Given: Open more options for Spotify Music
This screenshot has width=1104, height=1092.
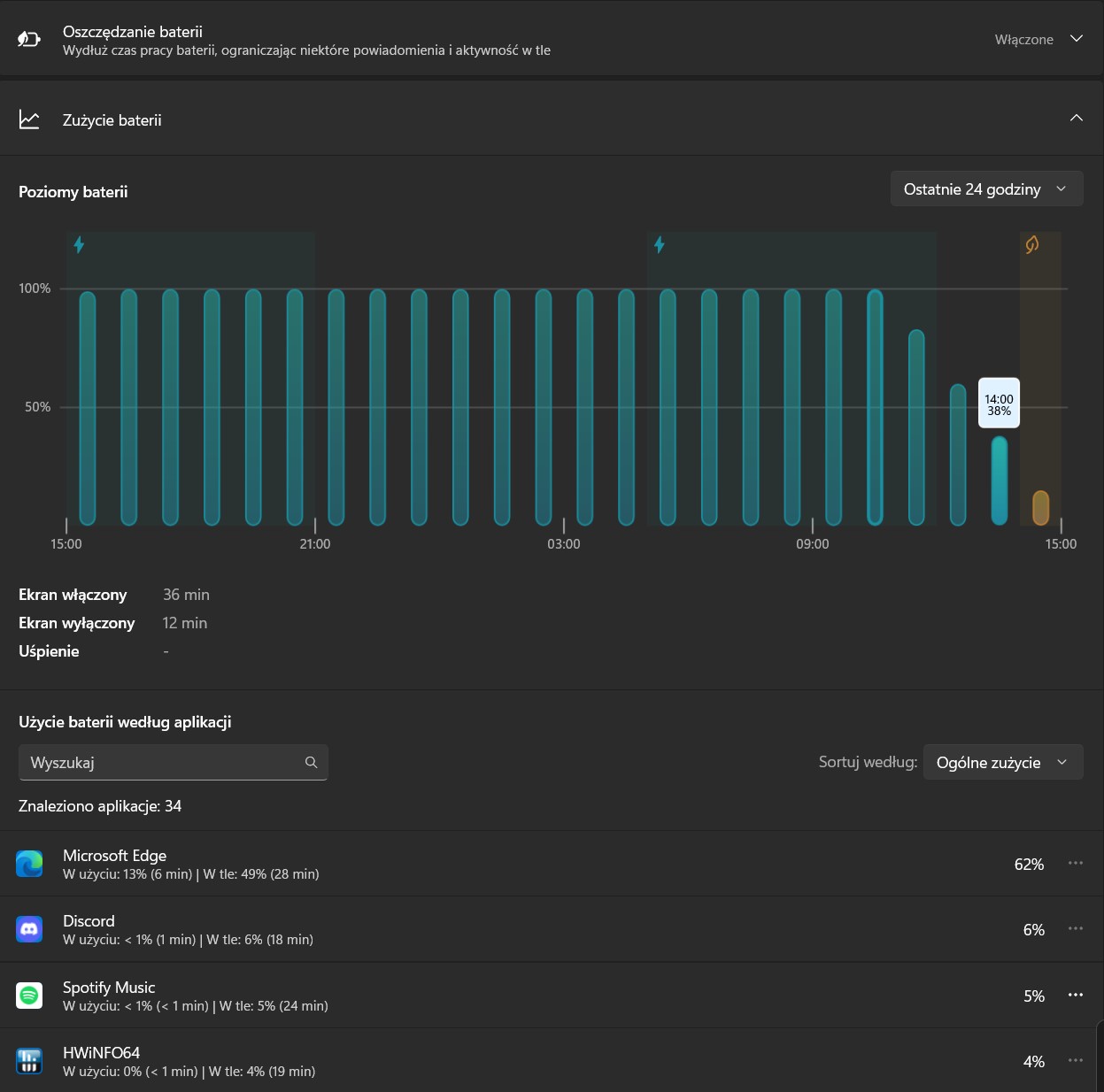Looking at the screenshot, I should click(1076, 996).
